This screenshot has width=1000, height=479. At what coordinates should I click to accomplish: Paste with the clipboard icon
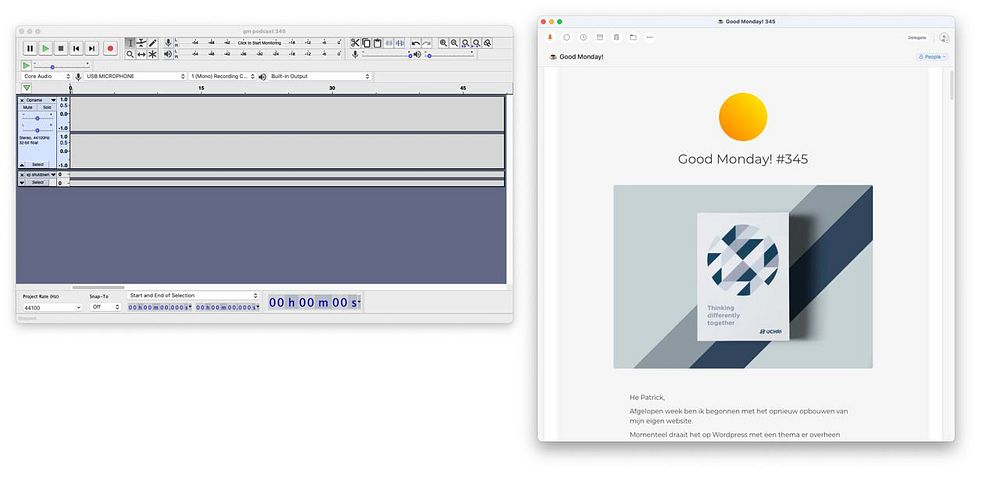(377, 43)
